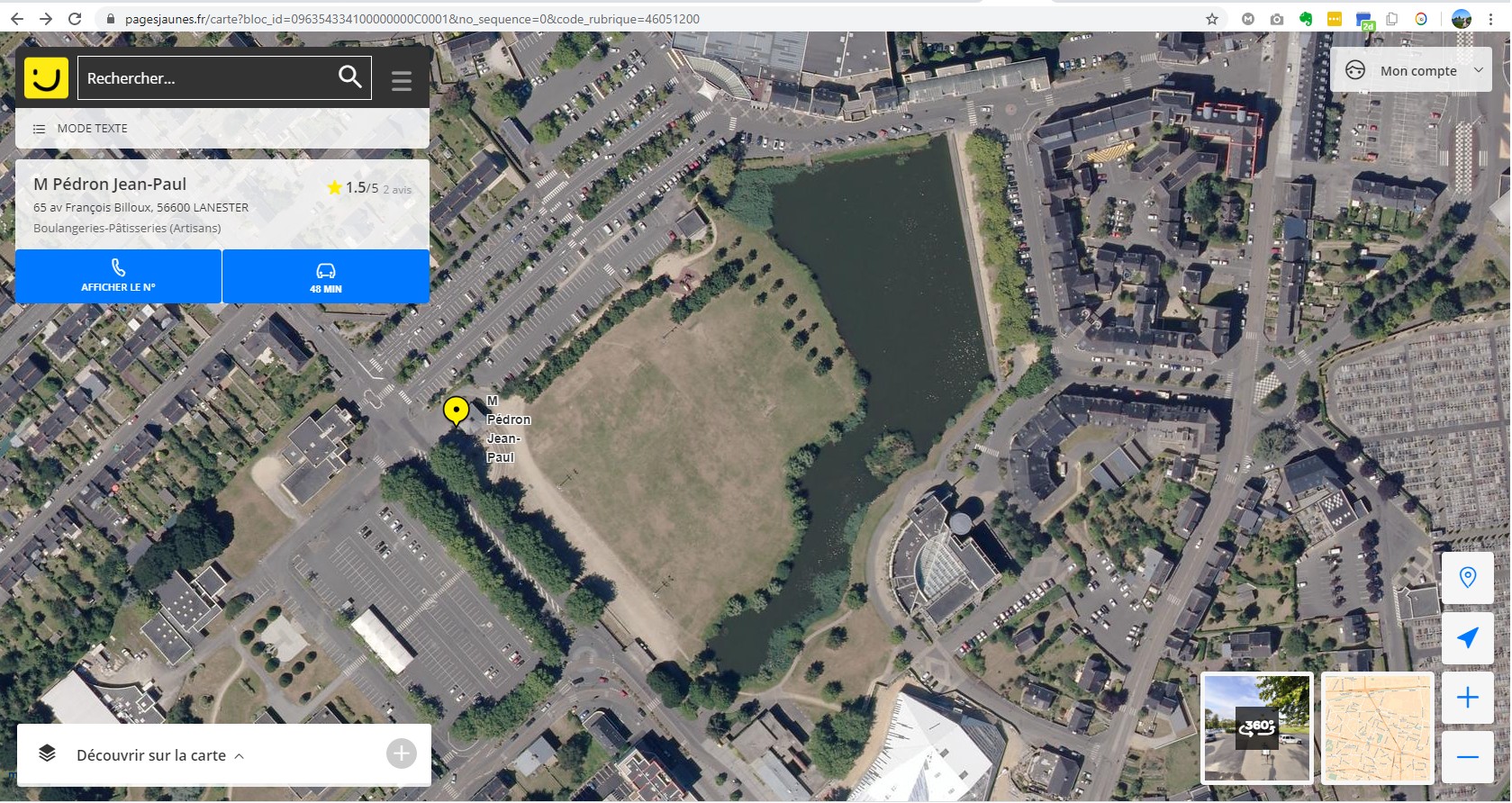Screen dimensions: 1512x803
Task: Zoom out with the minus button
Action: pos(1467,756)
